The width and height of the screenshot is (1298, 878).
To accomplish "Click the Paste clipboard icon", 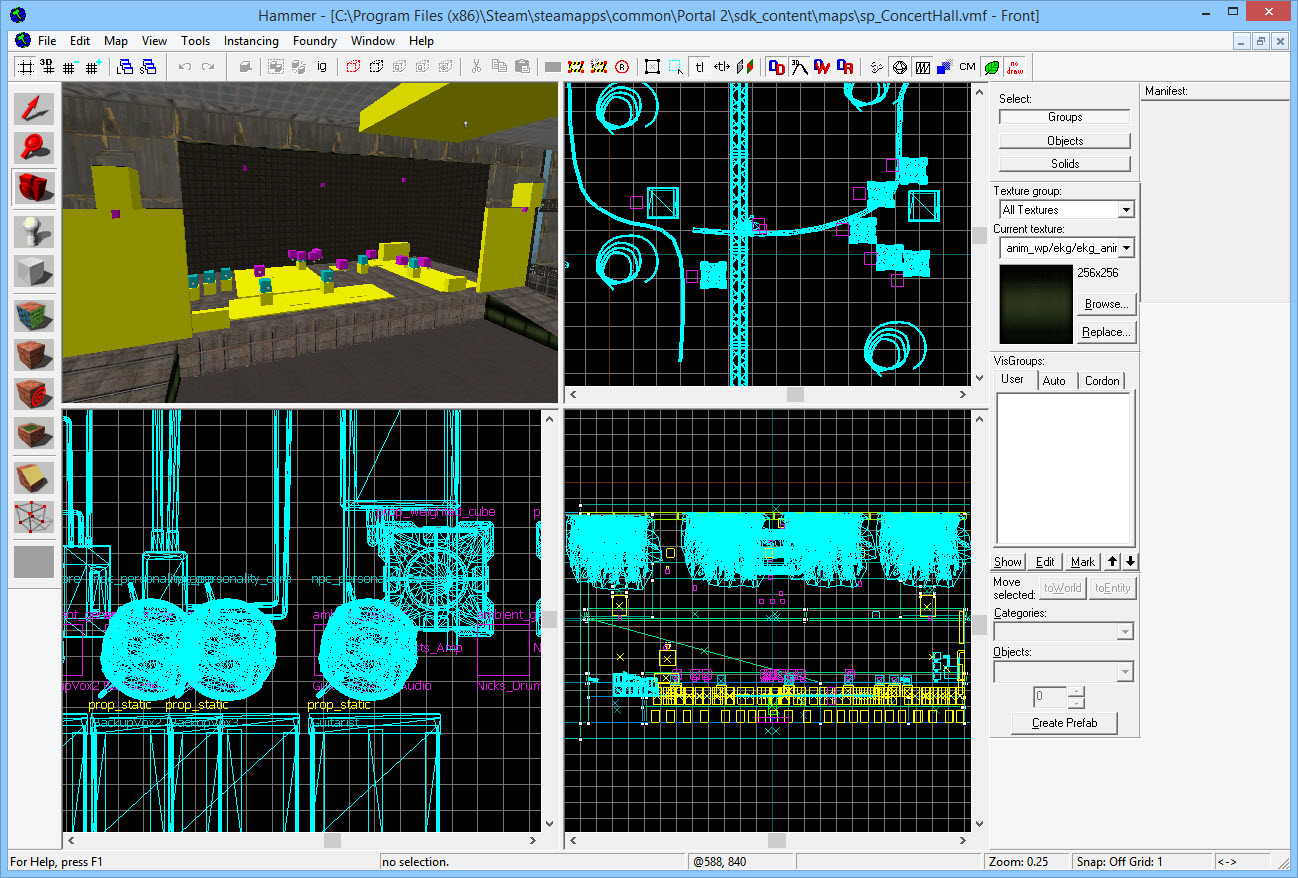I will (x=522, y=67).
